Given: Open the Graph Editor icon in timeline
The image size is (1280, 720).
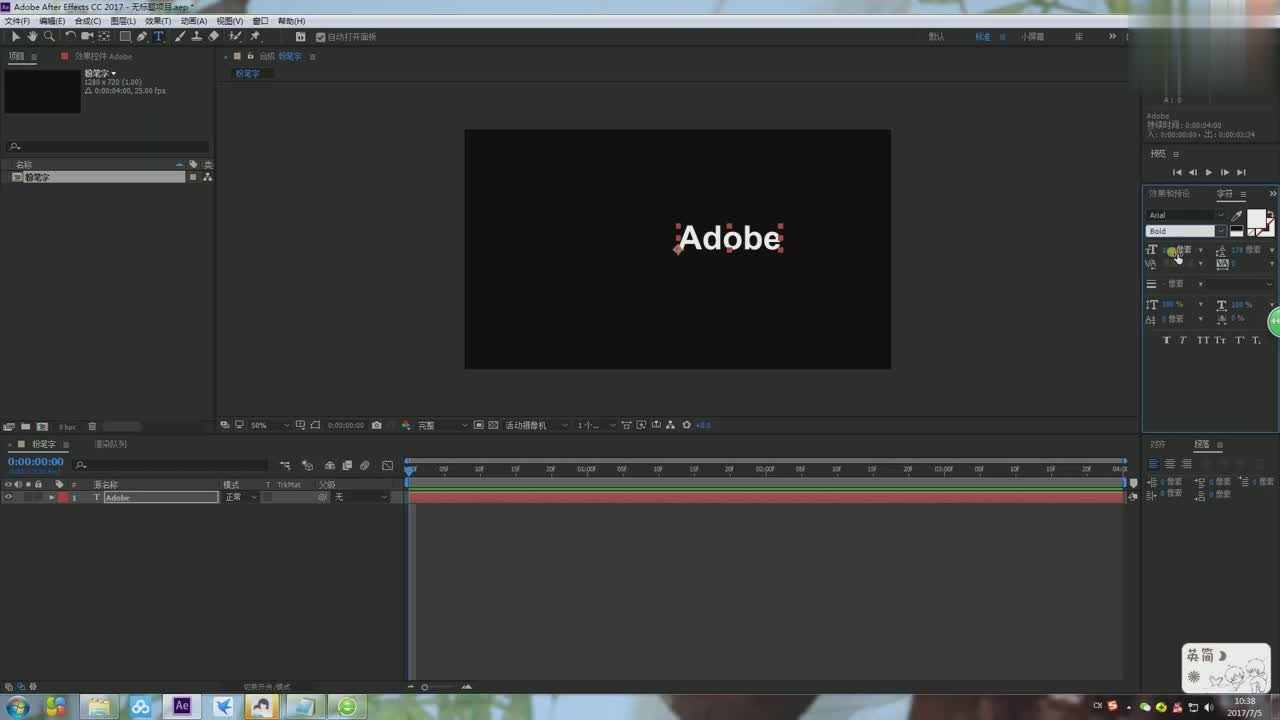Looking at the screenshot, I should [x=388, y=465].
